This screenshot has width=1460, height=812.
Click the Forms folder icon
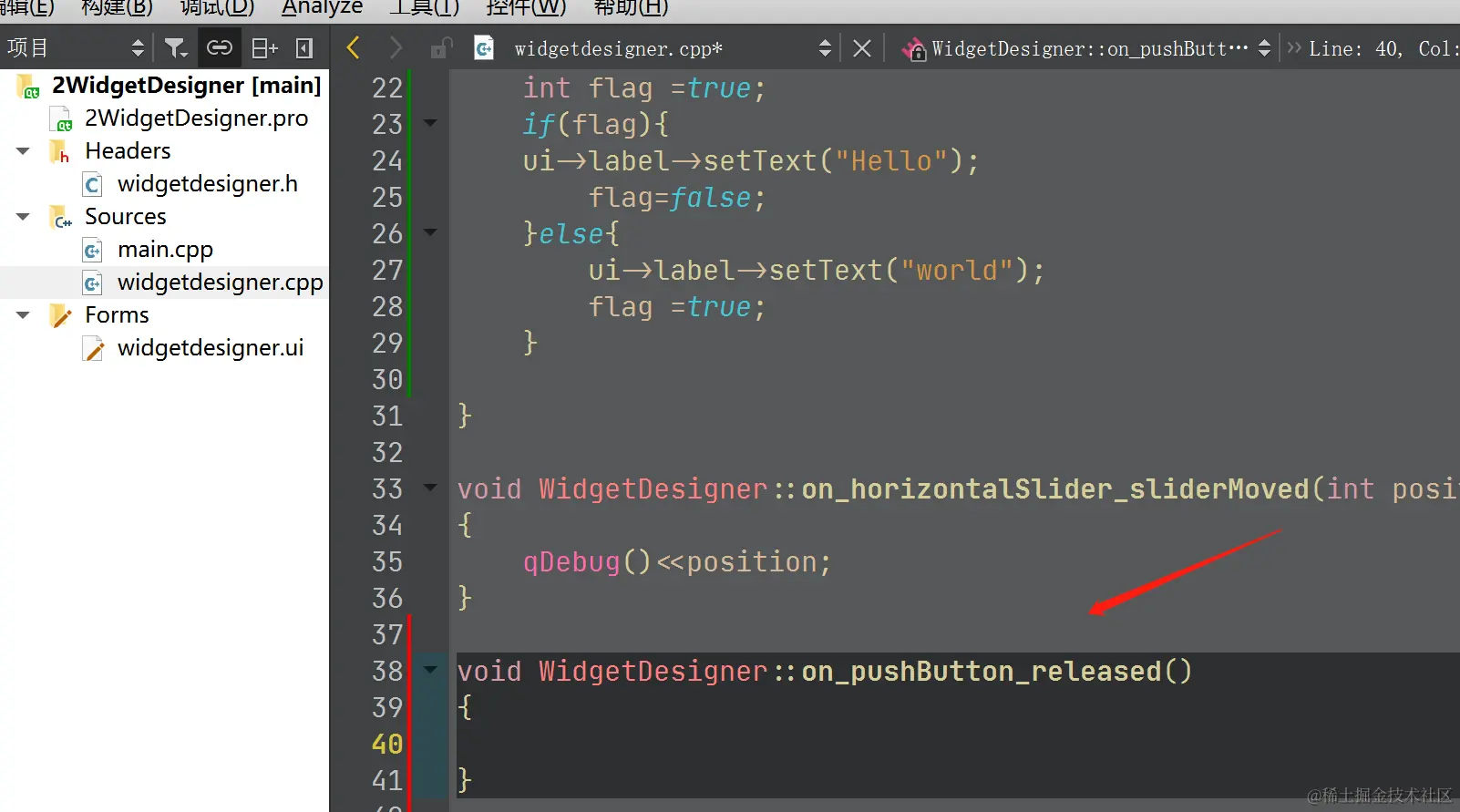point(61,315)
